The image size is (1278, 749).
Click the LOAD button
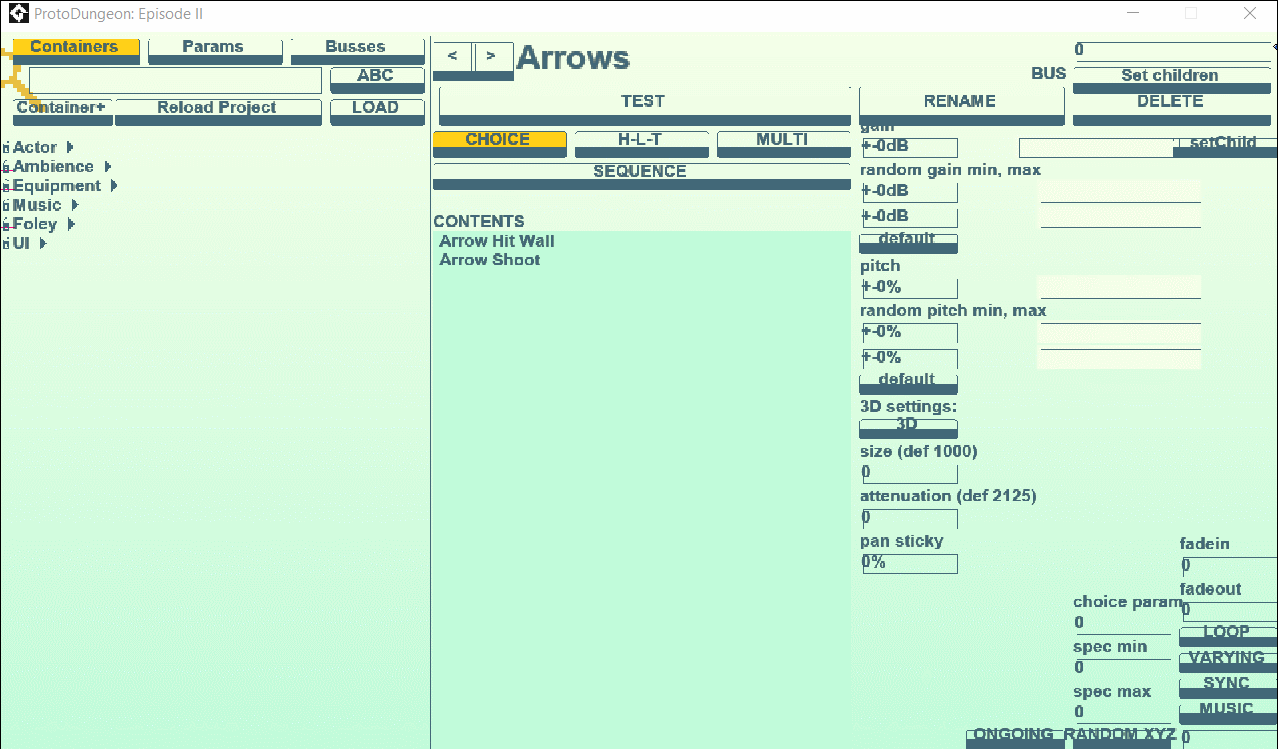point(377,112)
